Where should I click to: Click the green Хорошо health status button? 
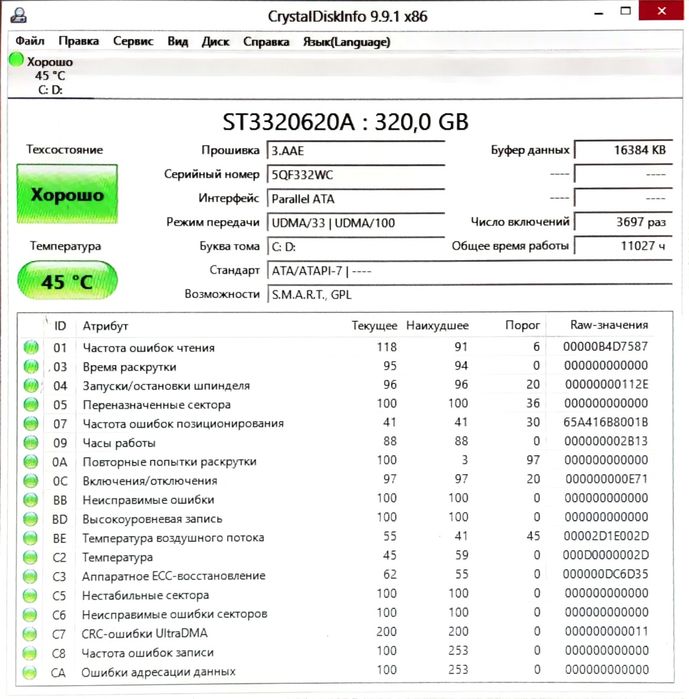point(67,194)
